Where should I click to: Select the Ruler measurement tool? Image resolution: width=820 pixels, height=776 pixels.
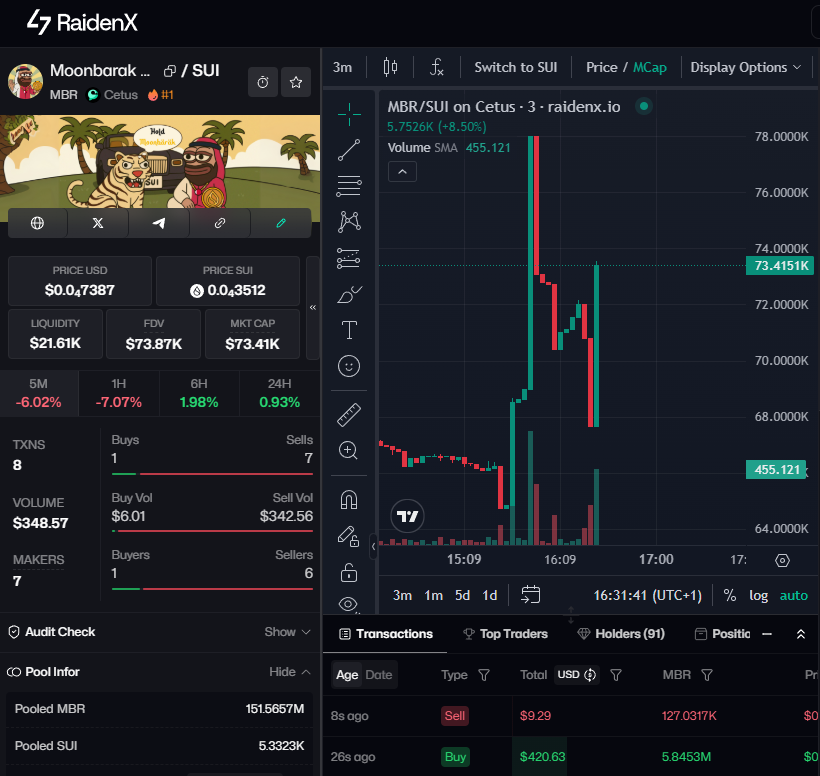(x=348, y=414)
